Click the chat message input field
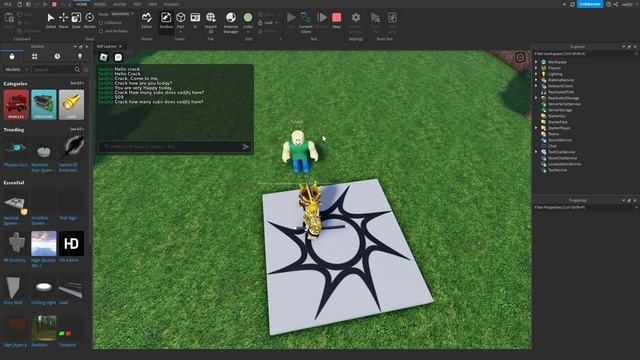Viewport: 640px width, 360px height. [170, 147]
